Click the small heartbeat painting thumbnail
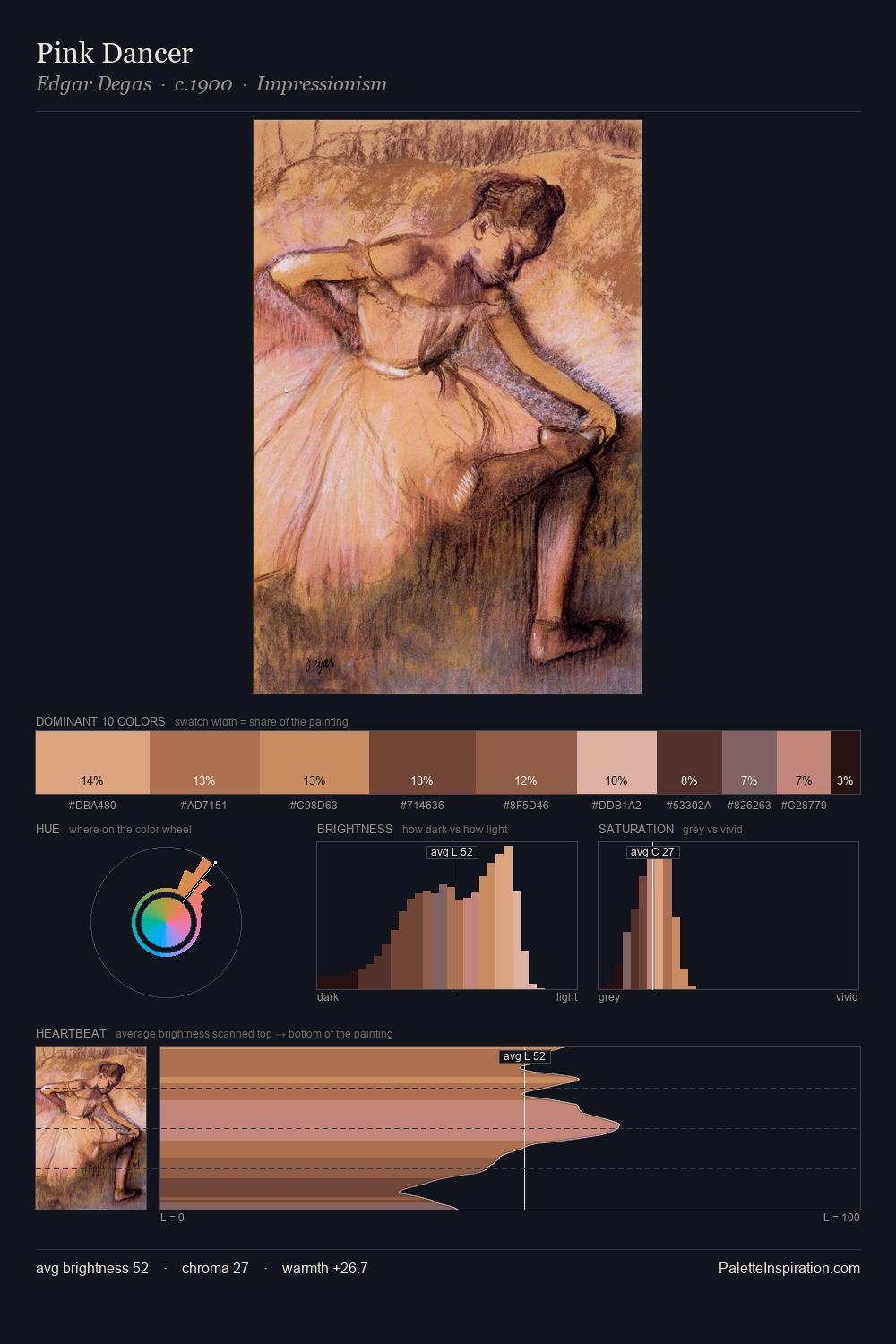The image size is (896, 1344). [90, 1128]
